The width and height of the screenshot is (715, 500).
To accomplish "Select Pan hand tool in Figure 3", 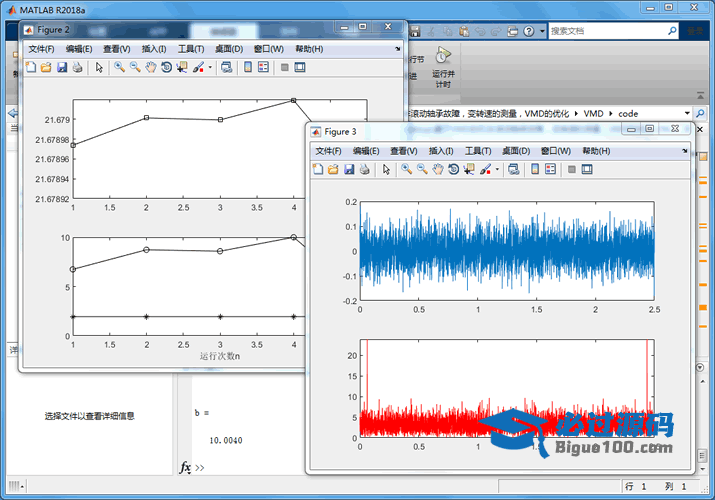I will [x=438, y=170].
